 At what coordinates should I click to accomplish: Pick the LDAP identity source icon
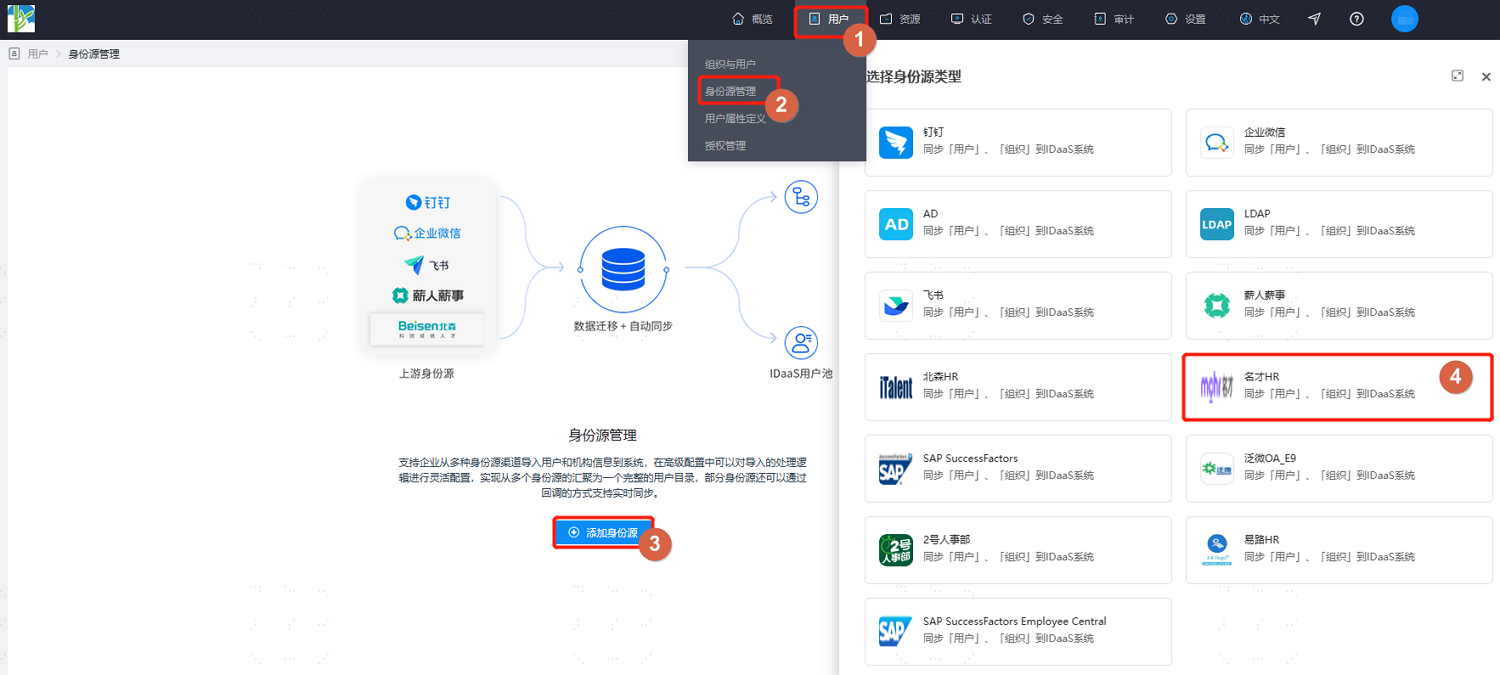(x=1217, y=224)
